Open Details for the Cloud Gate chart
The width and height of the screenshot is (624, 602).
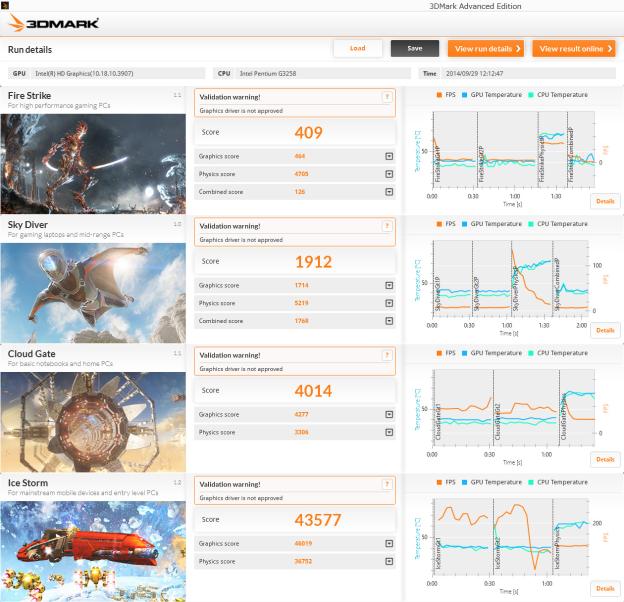click(605, 460)
